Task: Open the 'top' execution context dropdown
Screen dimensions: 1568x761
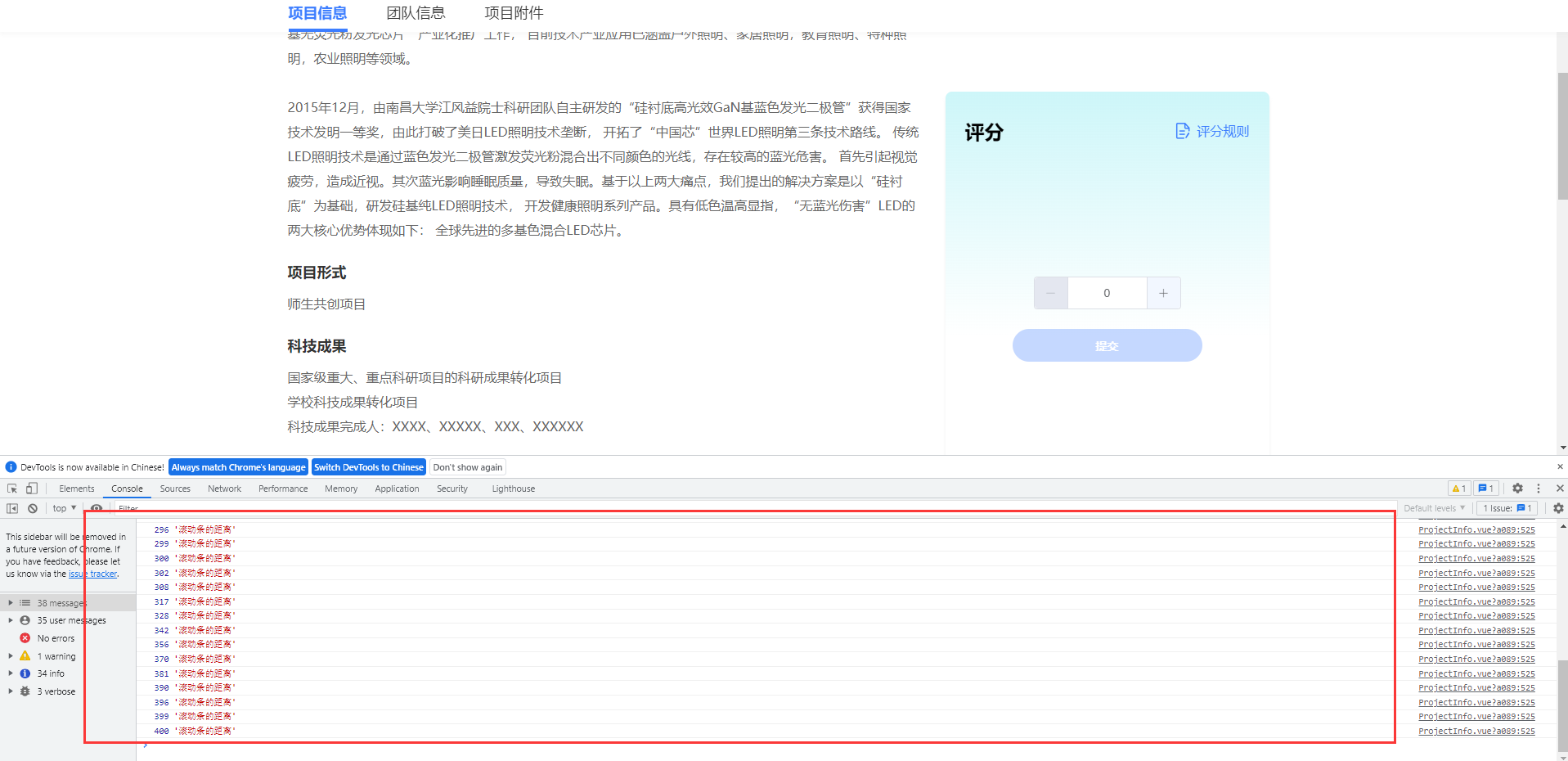Action: 63,508
